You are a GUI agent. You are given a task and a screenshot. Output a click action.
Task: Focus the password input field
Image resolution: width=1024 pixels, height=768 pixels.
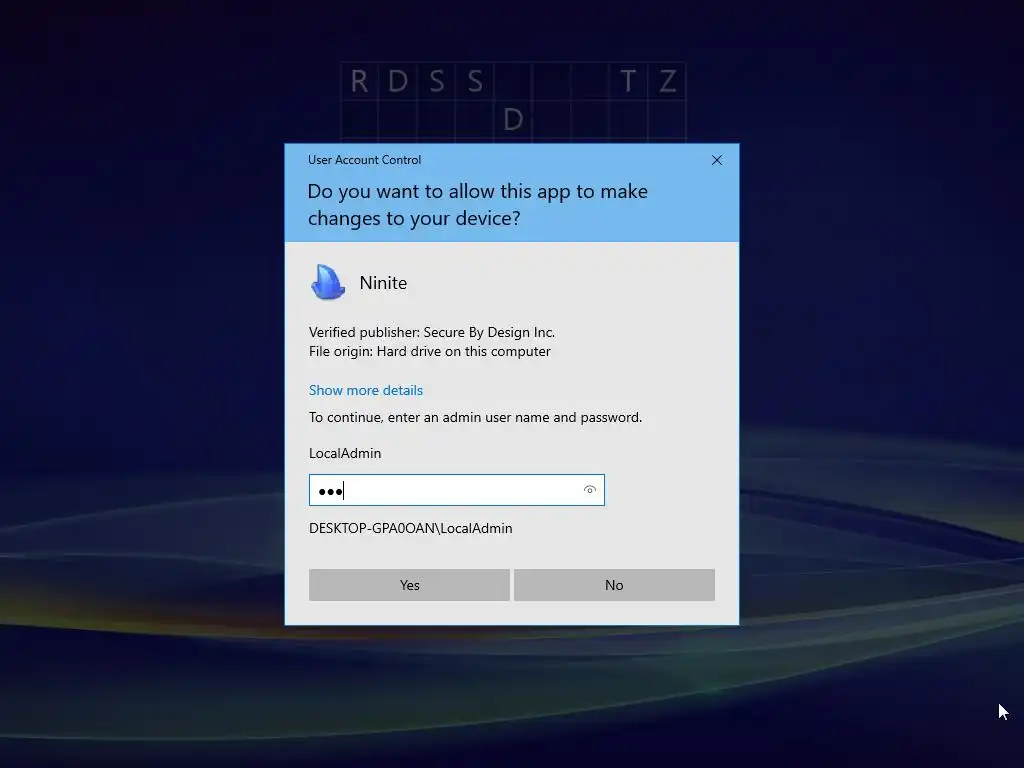(456, 490)
